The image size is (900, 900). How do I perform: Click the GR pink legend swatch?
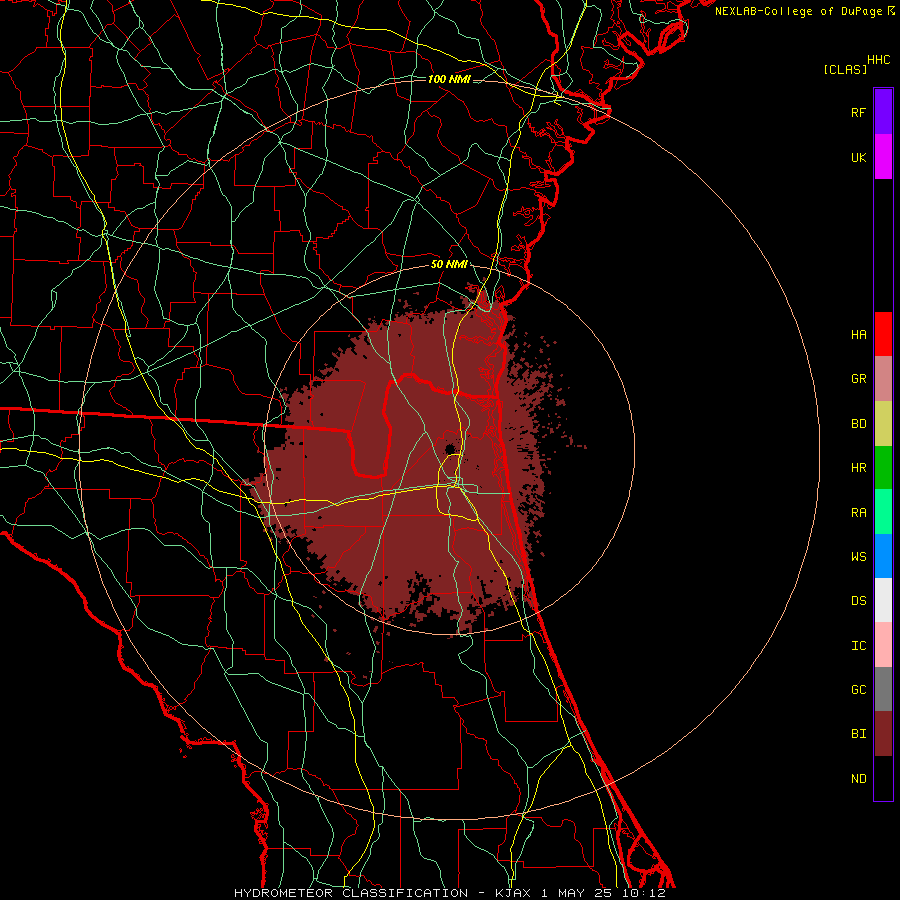tap(883, 379)
